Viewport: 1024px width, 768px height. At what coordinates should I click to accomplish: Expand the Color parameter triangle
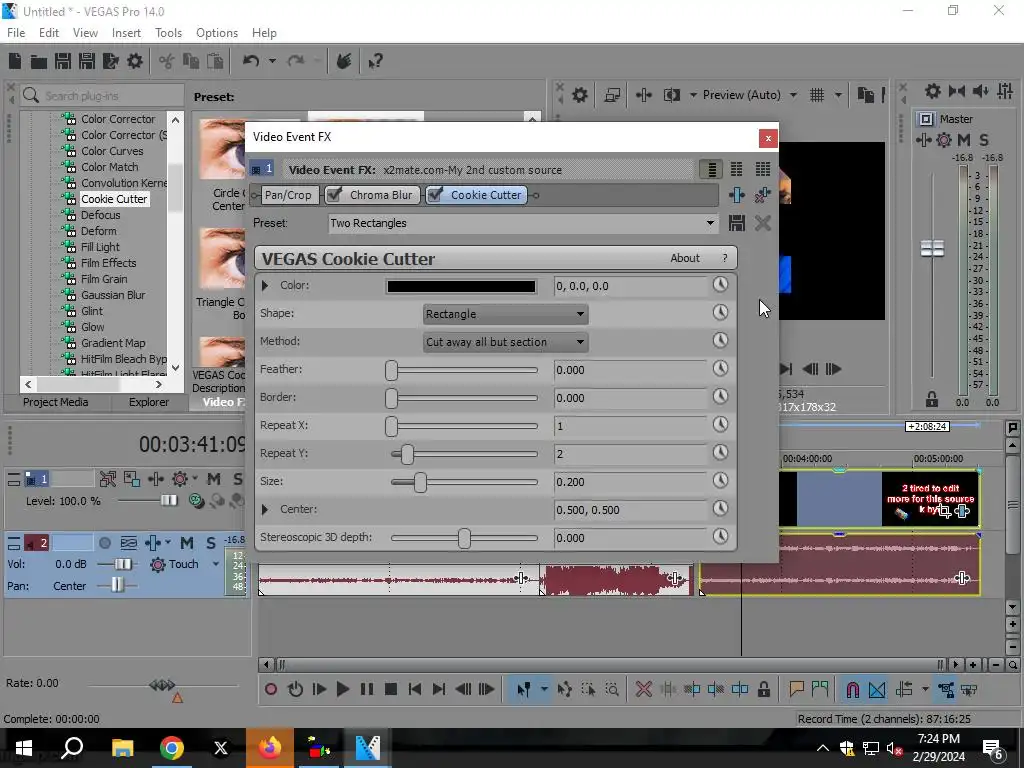(x=264, y=285)
